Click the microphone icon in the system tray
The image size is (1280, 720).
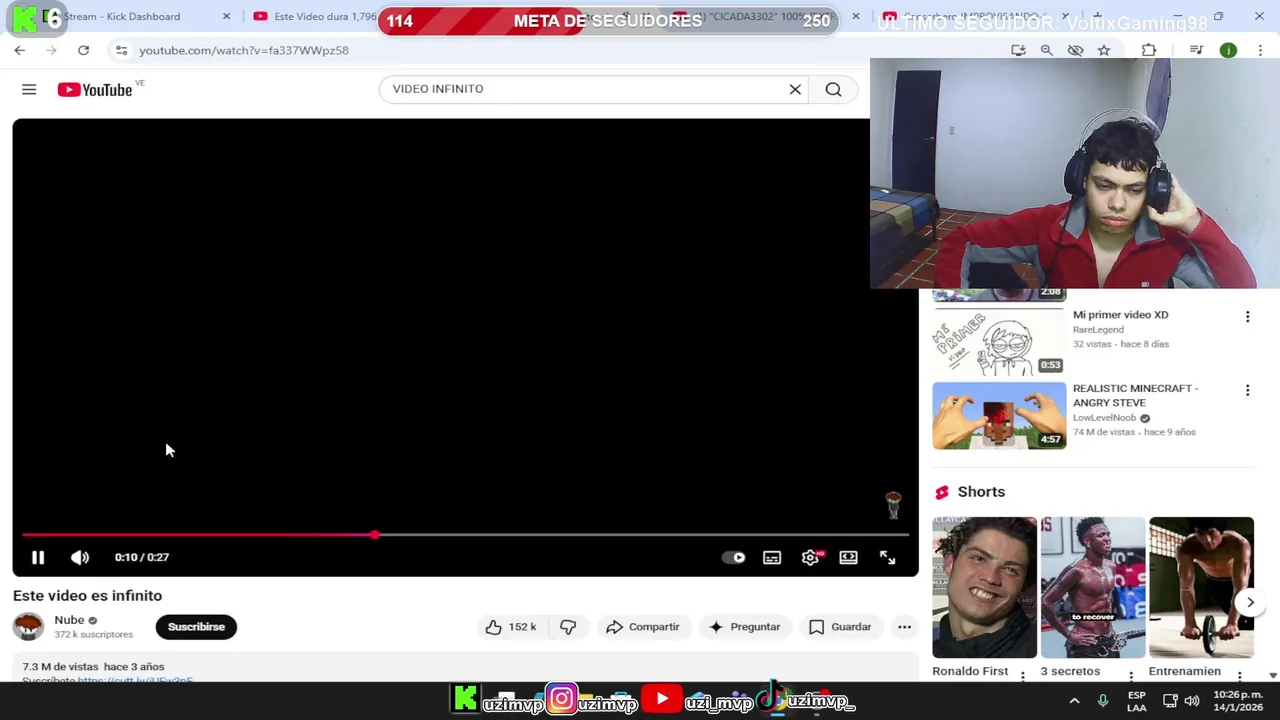(1103, 701)
